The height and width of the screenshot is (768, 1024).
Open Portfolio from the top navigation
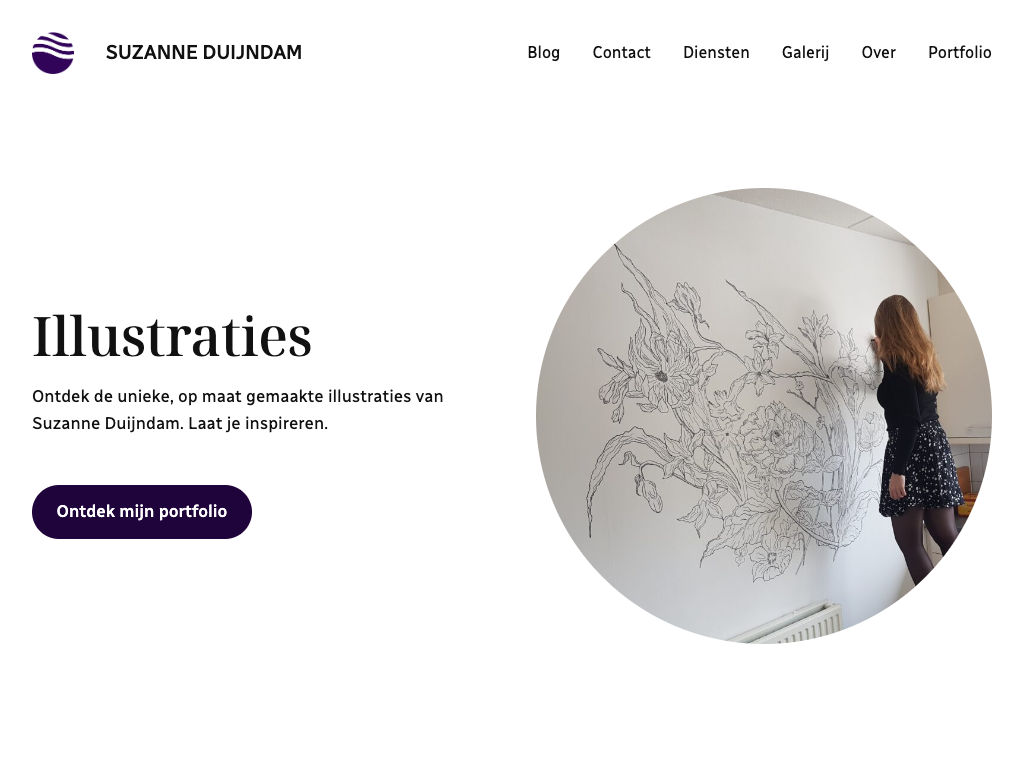click(959, 52)
